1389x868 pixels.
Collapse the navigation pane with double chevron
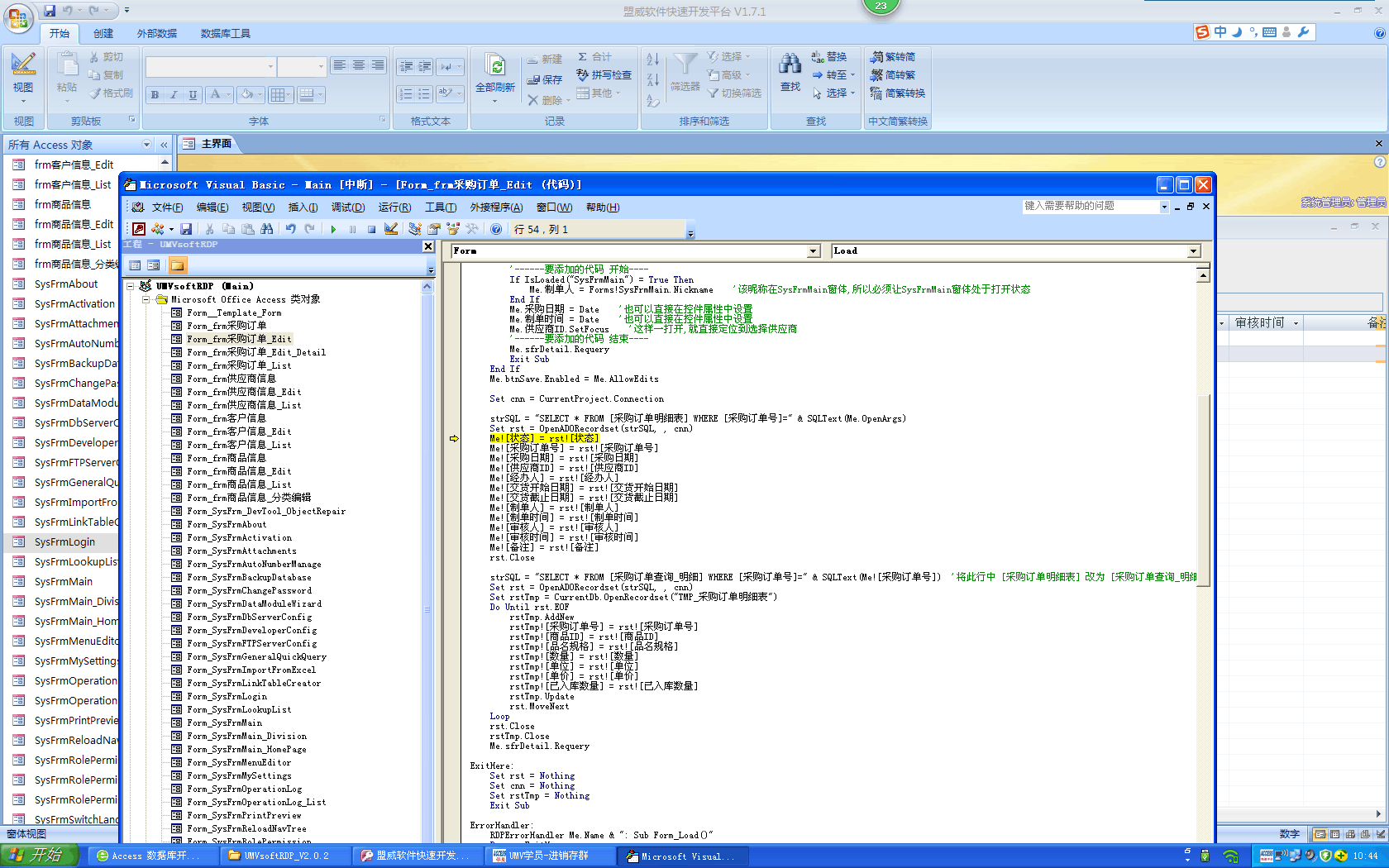click(x=164, y=145)
